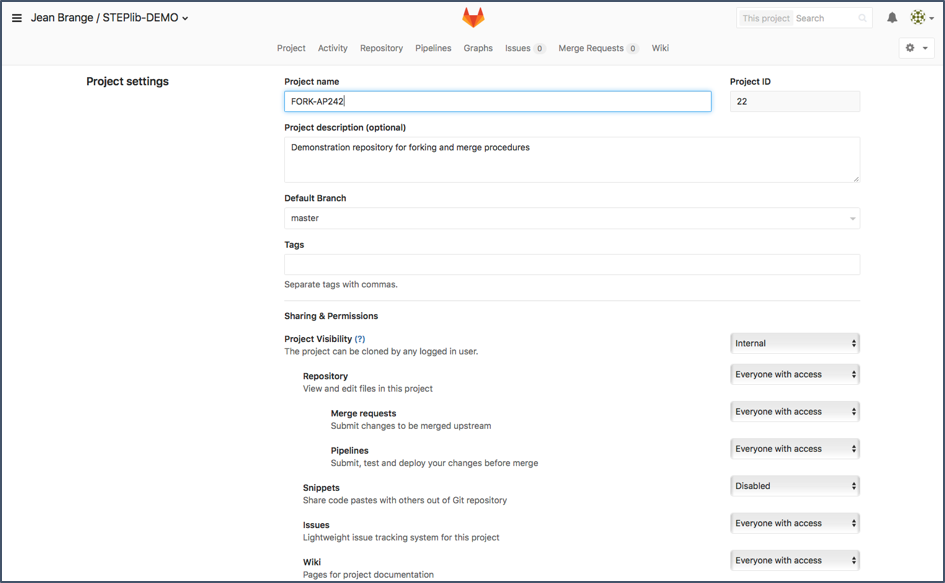945x583 pixels.
Task: Open Project Visibility Internal dropdown
Action: click(794, 343)
